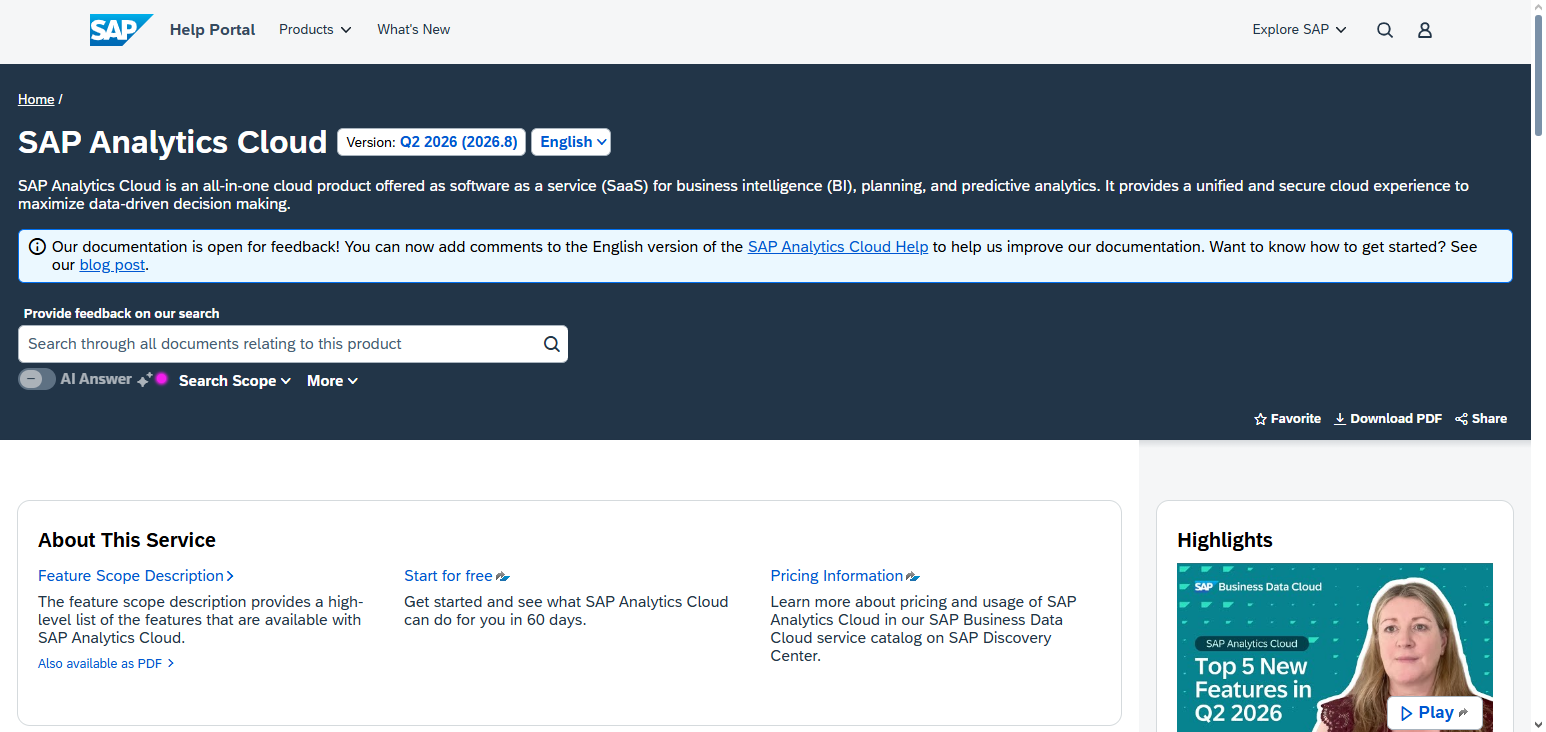Image resolution: width=1546 pixels, height=732 pixels.
Task: Open Help Portal home link
Action: (212, 30)
